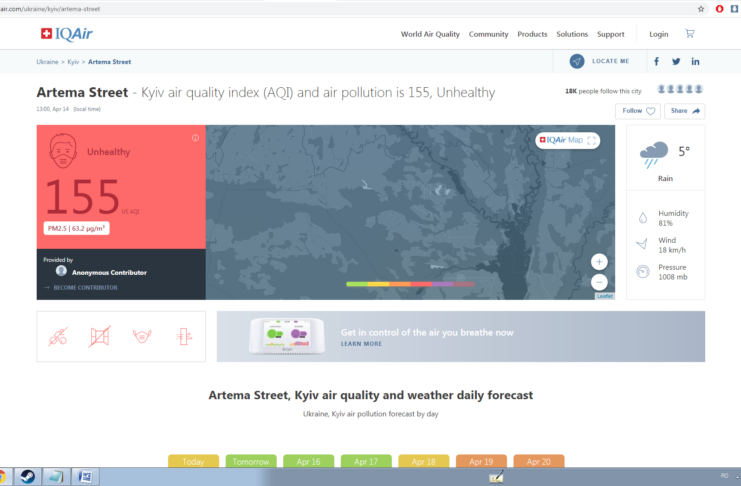741x486 pixels.
Task: Open Support menu
Action: point(611,34)
